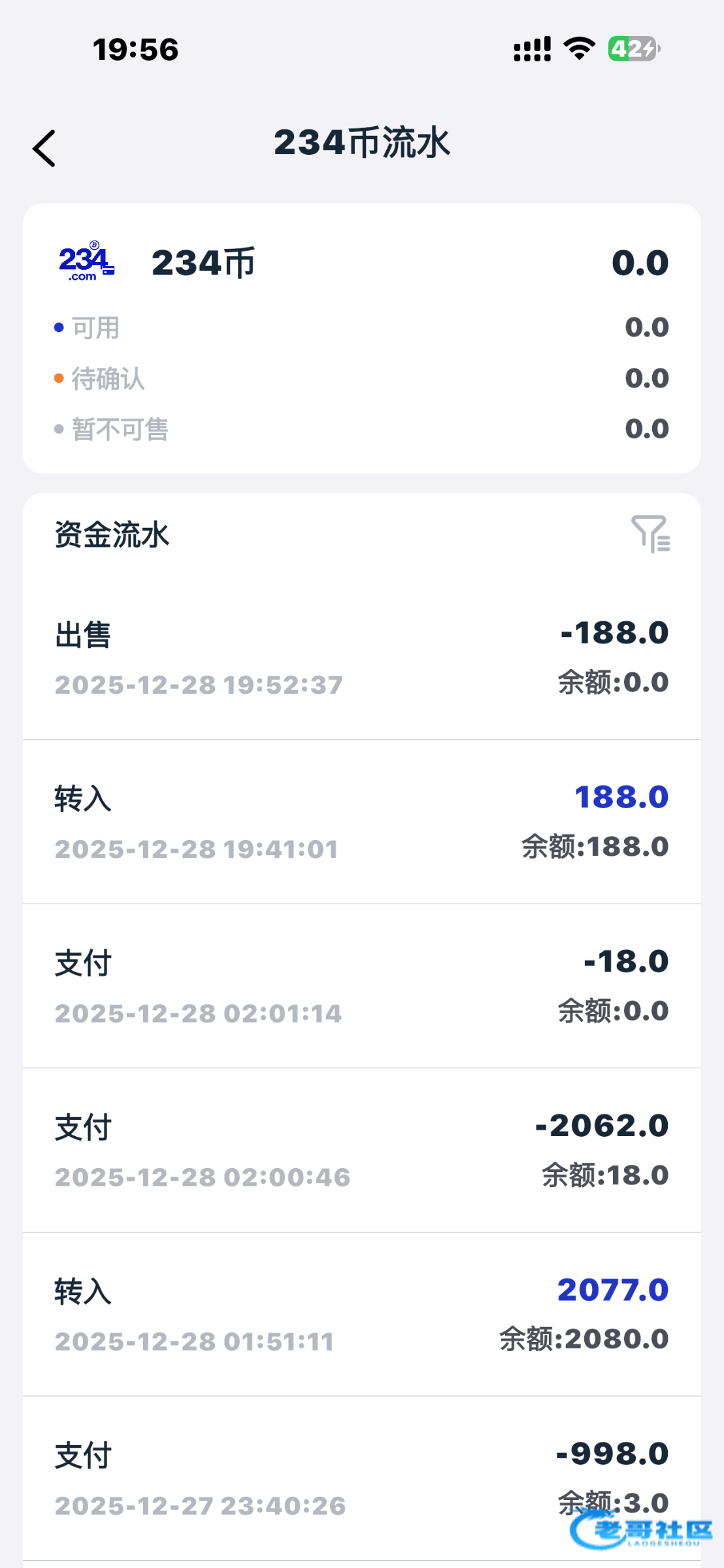Tap the cellular signal icon
This screenshot has height=1568, width=724.
click(532, 49)
